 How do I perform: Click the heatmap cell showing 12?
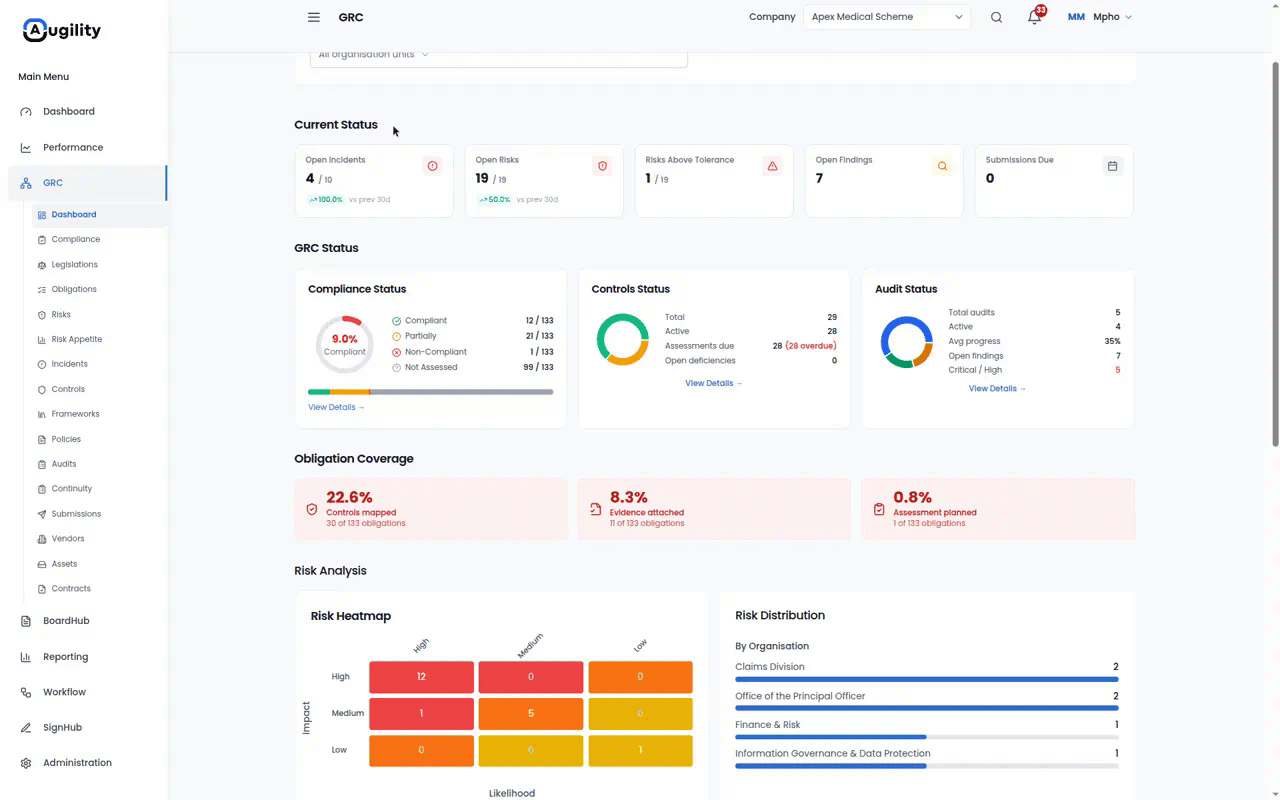(x=421, y=677)
